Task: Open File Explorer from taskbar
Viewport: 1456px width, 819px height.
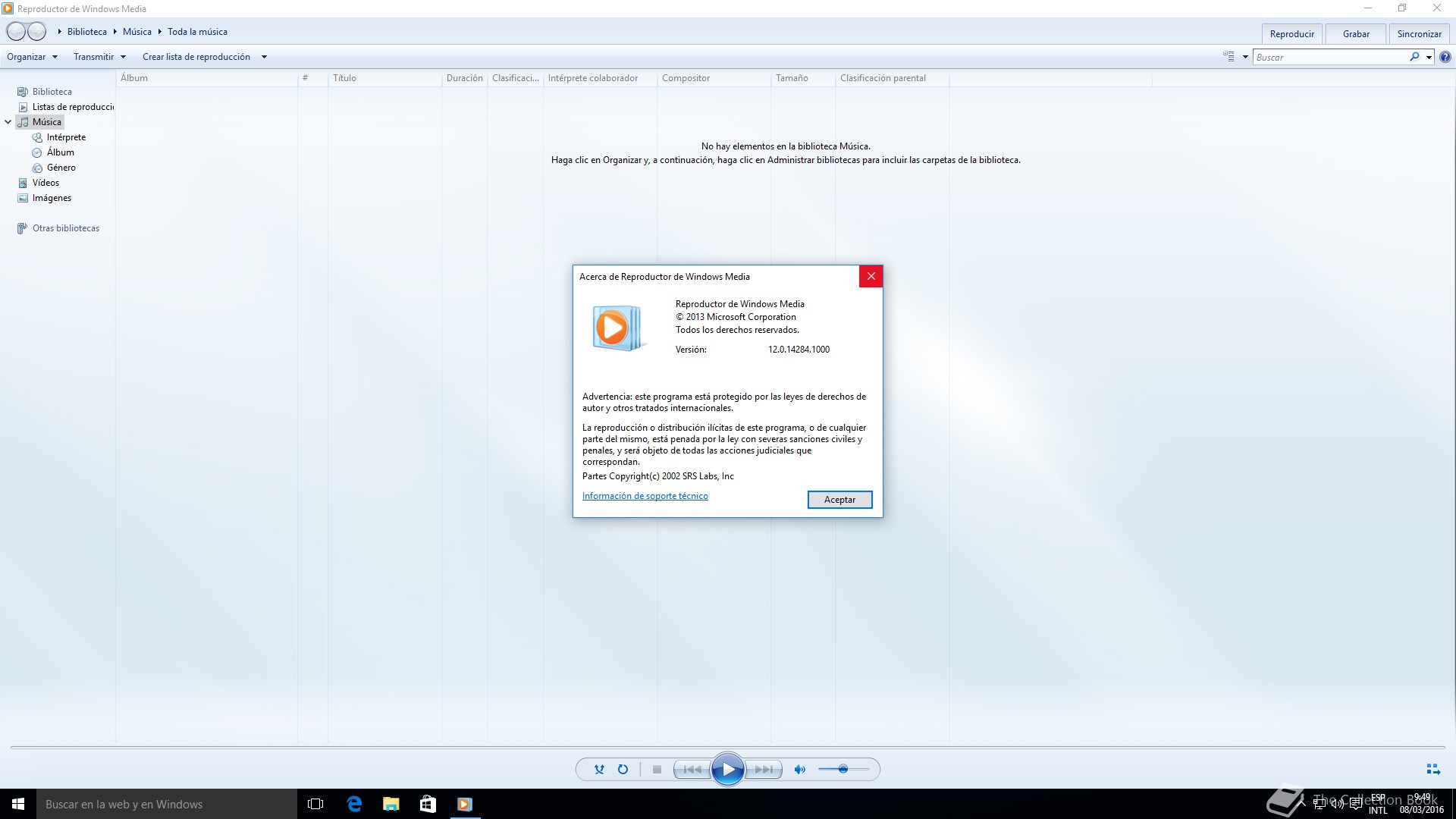Action: (x=391, y=804)
